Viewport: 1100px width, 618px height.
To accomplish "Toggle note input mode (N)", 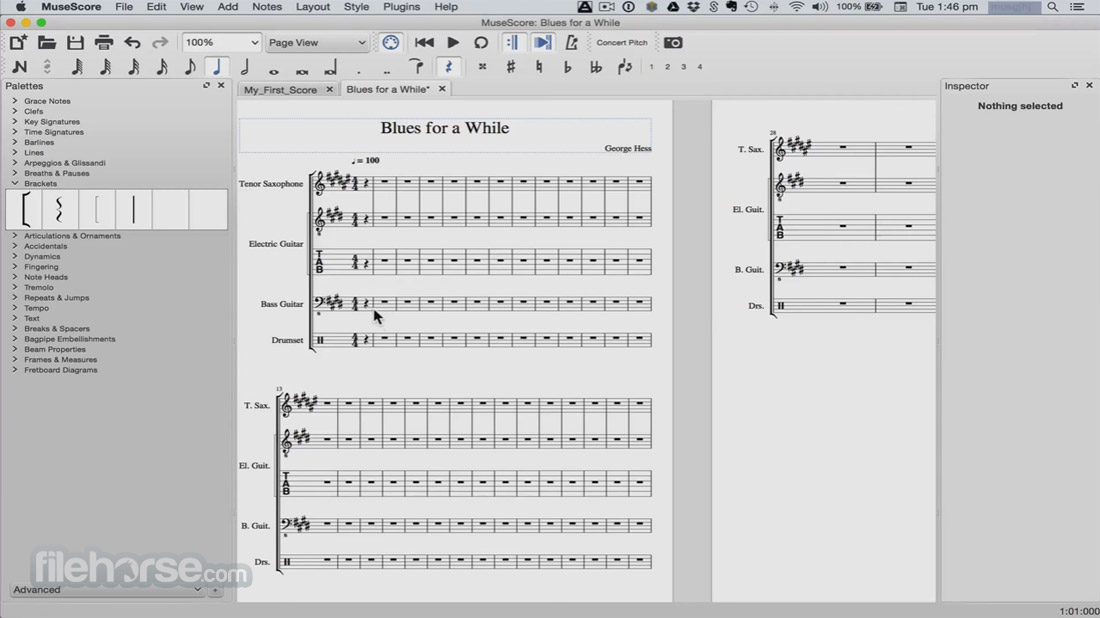I will pyautogui.click(x=20, y=67).
